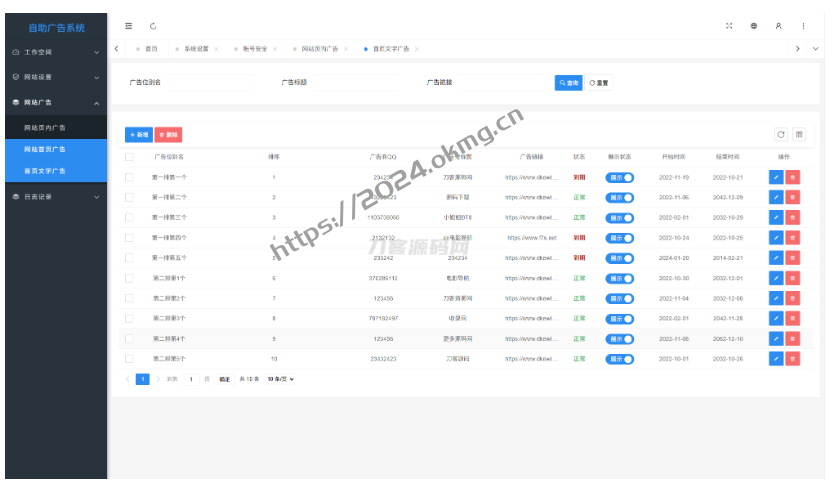The image size is (834, 489).
Task: Open the vertical three-dot more menu
Action: 803,26
